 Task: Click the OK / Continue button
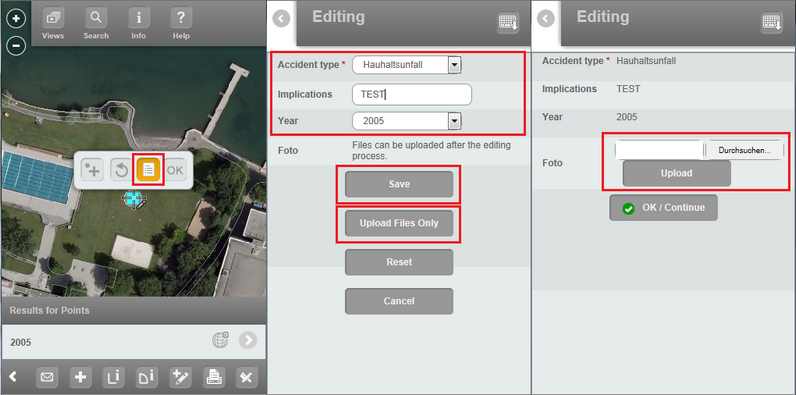pyautogui.click(x=664, y=208)
